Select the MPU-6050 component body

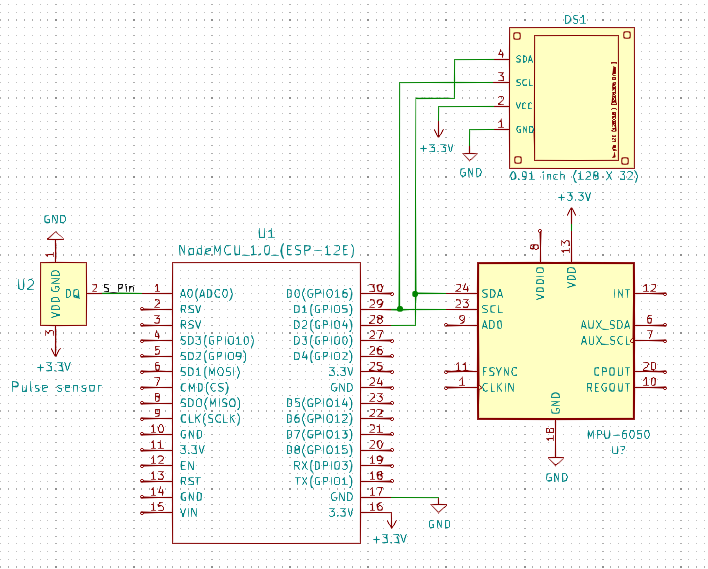[556, 340]
